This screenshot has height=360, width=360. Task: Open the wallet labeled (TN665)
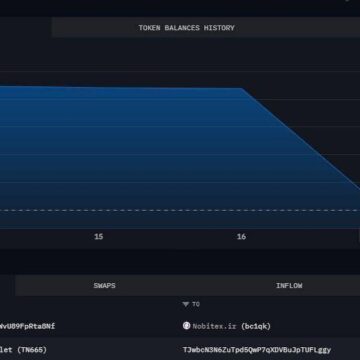point(23,350)
